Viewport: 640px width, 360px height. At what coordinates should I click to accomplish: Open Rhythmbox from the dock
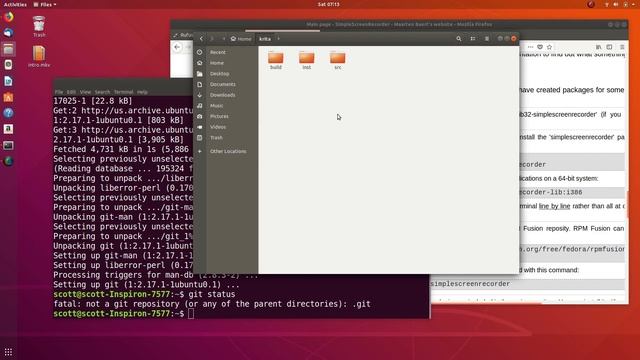[8, 65]
